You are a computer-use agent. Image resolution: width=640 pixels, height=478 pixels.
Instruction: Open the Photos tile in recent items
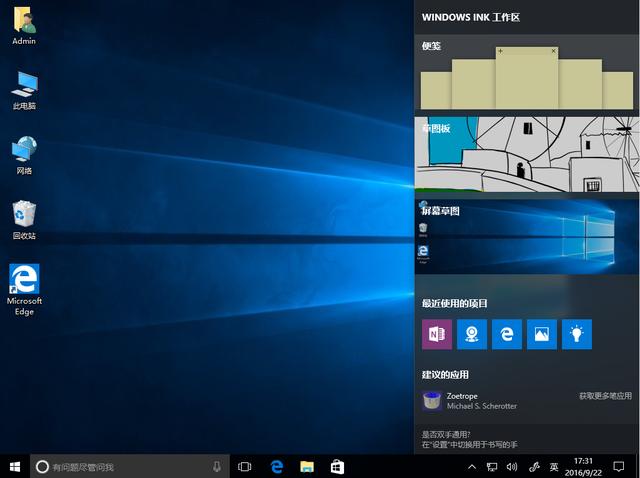[542, 334]
